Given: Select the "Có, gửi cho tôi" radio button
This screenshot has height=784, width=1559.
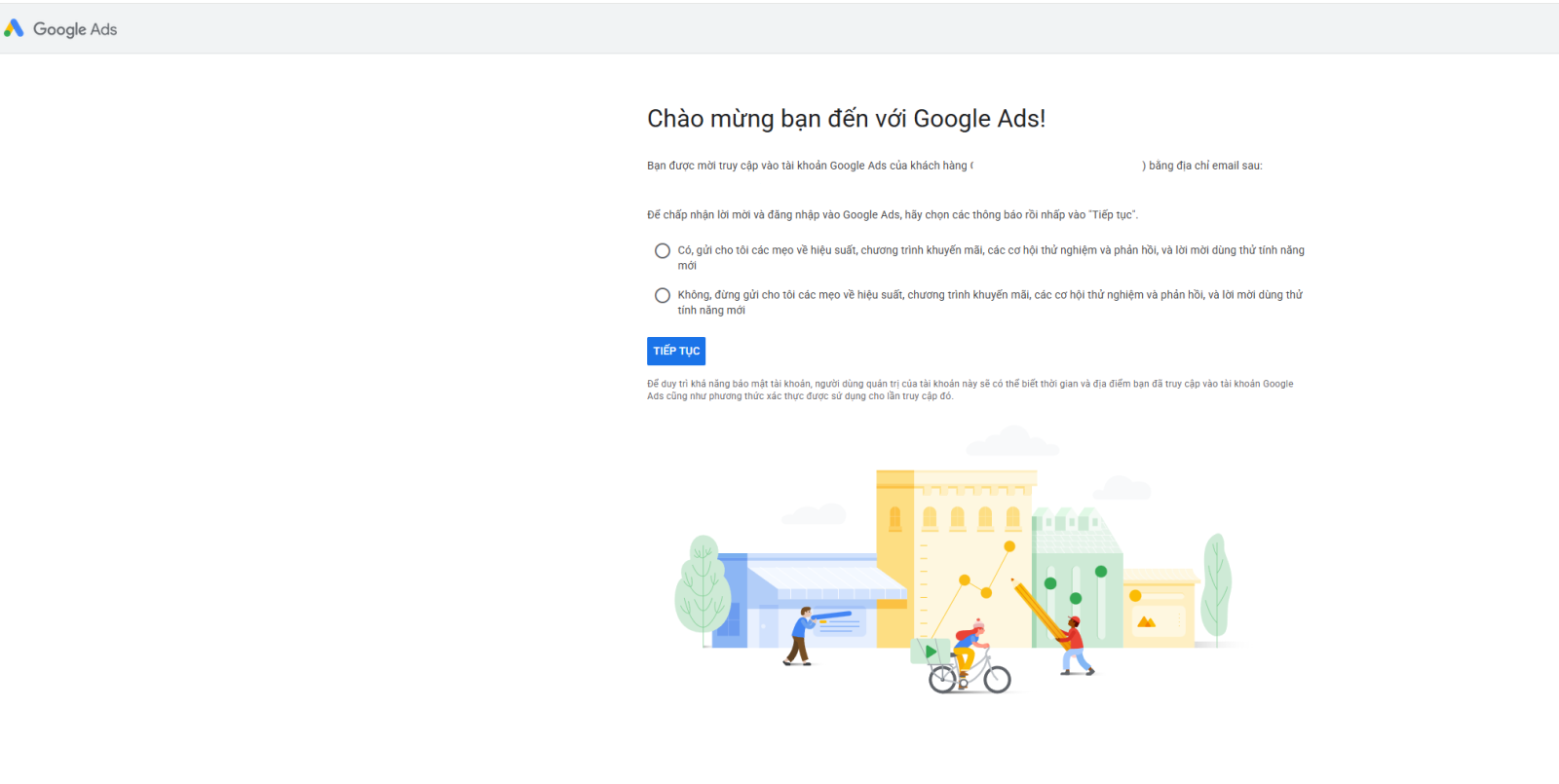Looking at the screenshot, I should 663,251.
